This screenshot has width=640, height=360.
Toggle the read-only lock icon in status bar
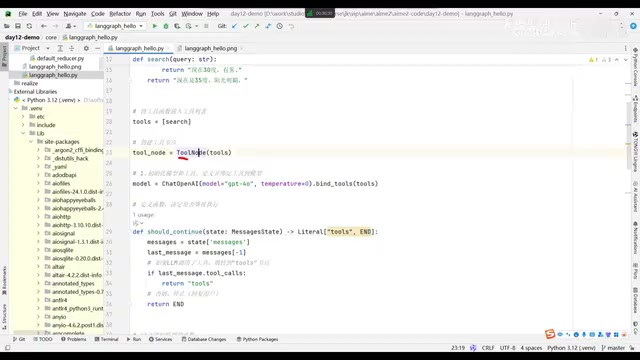[x=633, y=348]
